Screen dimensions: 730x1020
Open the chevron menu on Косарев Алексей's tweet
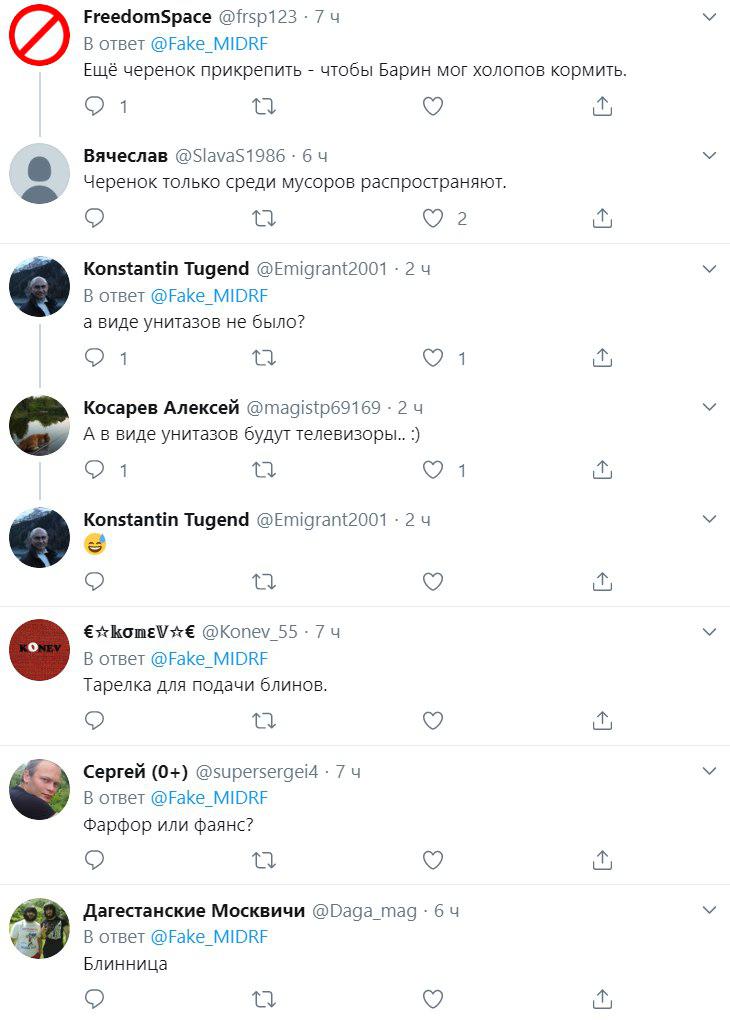pyautogui.click(x=709, y=407)
